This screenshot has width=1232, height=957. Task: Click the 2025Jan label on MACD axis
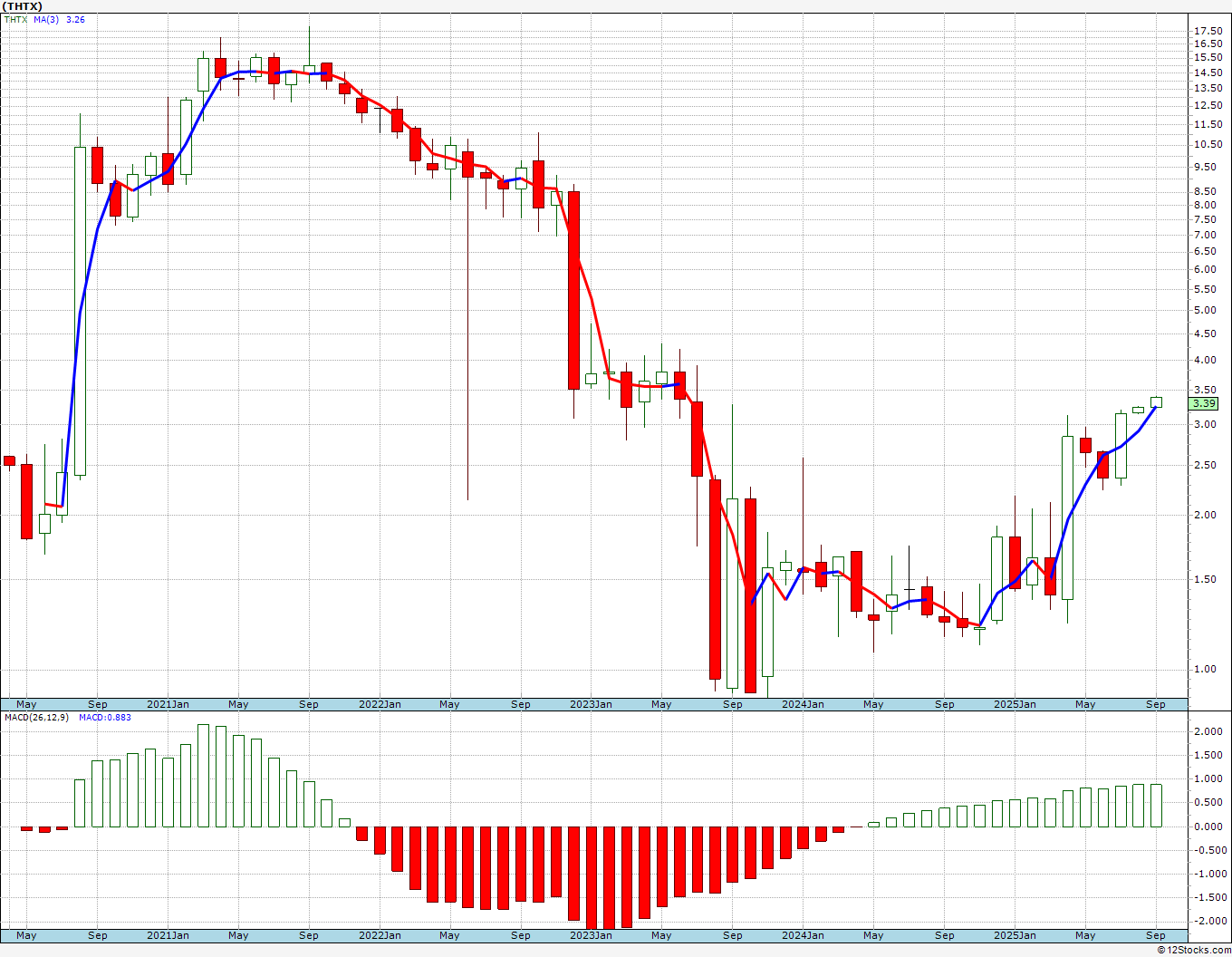[1015, 935]
